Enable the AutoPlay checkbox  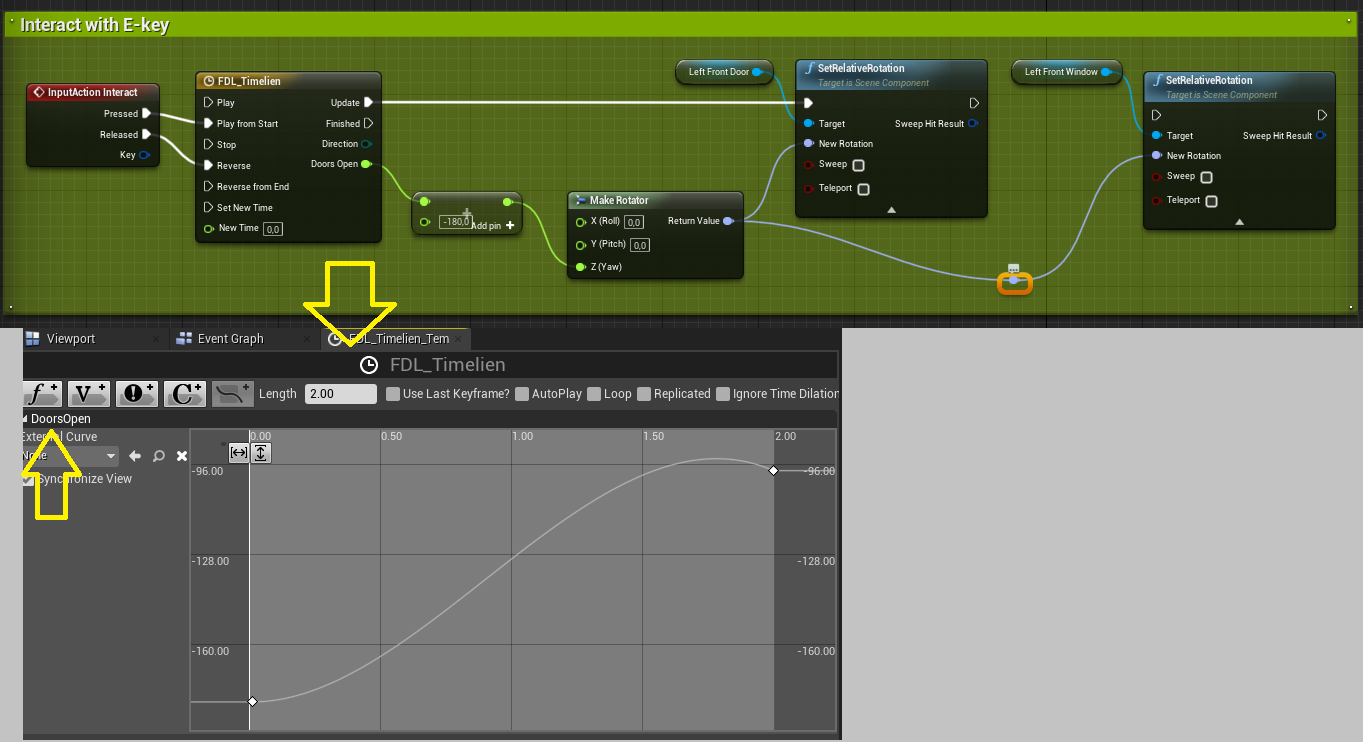pos(522,394)
